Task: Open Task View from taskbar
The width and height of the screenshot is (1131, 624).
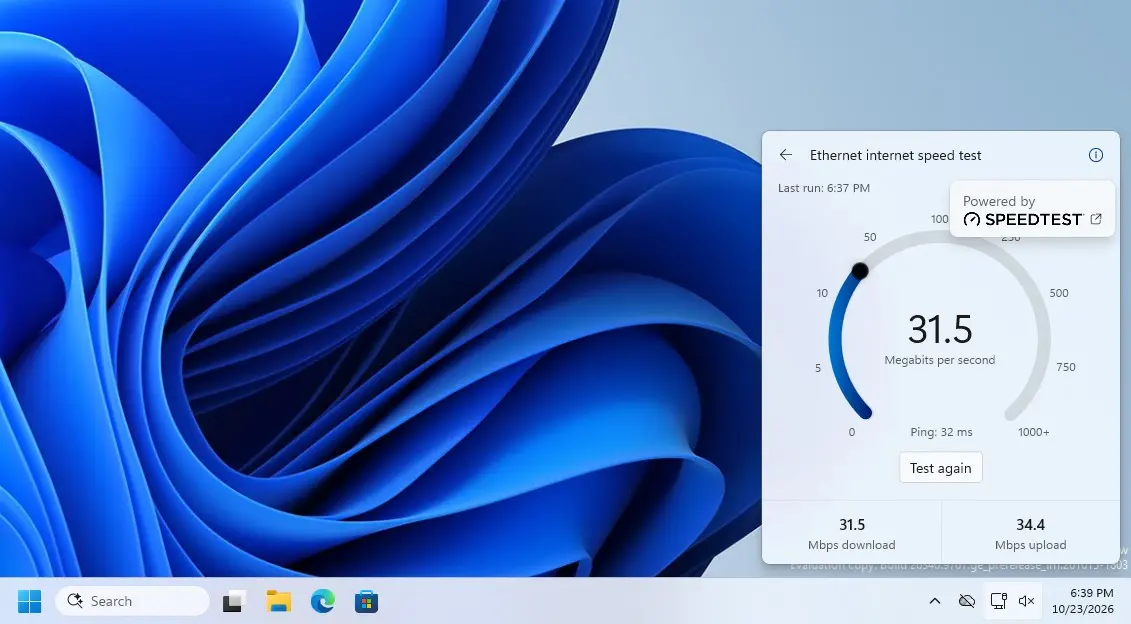Action: tap(234, 601)
